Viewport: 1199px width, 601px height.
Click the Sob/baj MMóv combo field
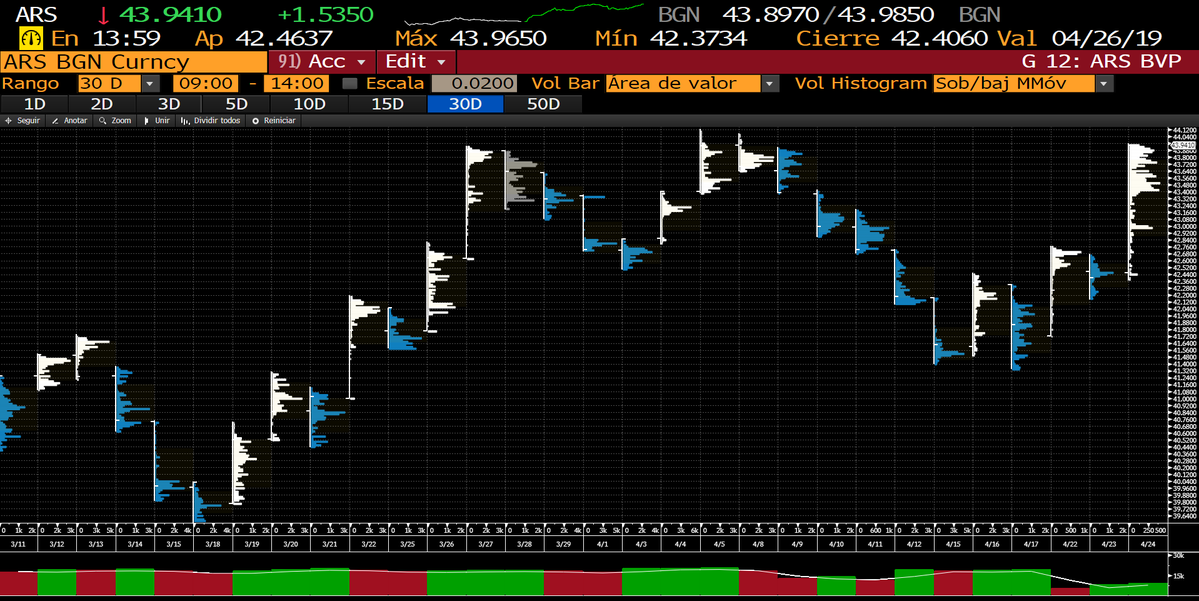coord(1014,83)
